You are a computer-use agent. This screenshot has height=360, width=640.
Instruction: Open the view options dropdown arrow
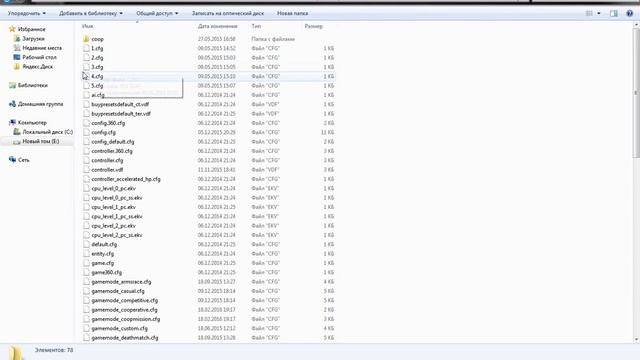(x=599, y=13)
